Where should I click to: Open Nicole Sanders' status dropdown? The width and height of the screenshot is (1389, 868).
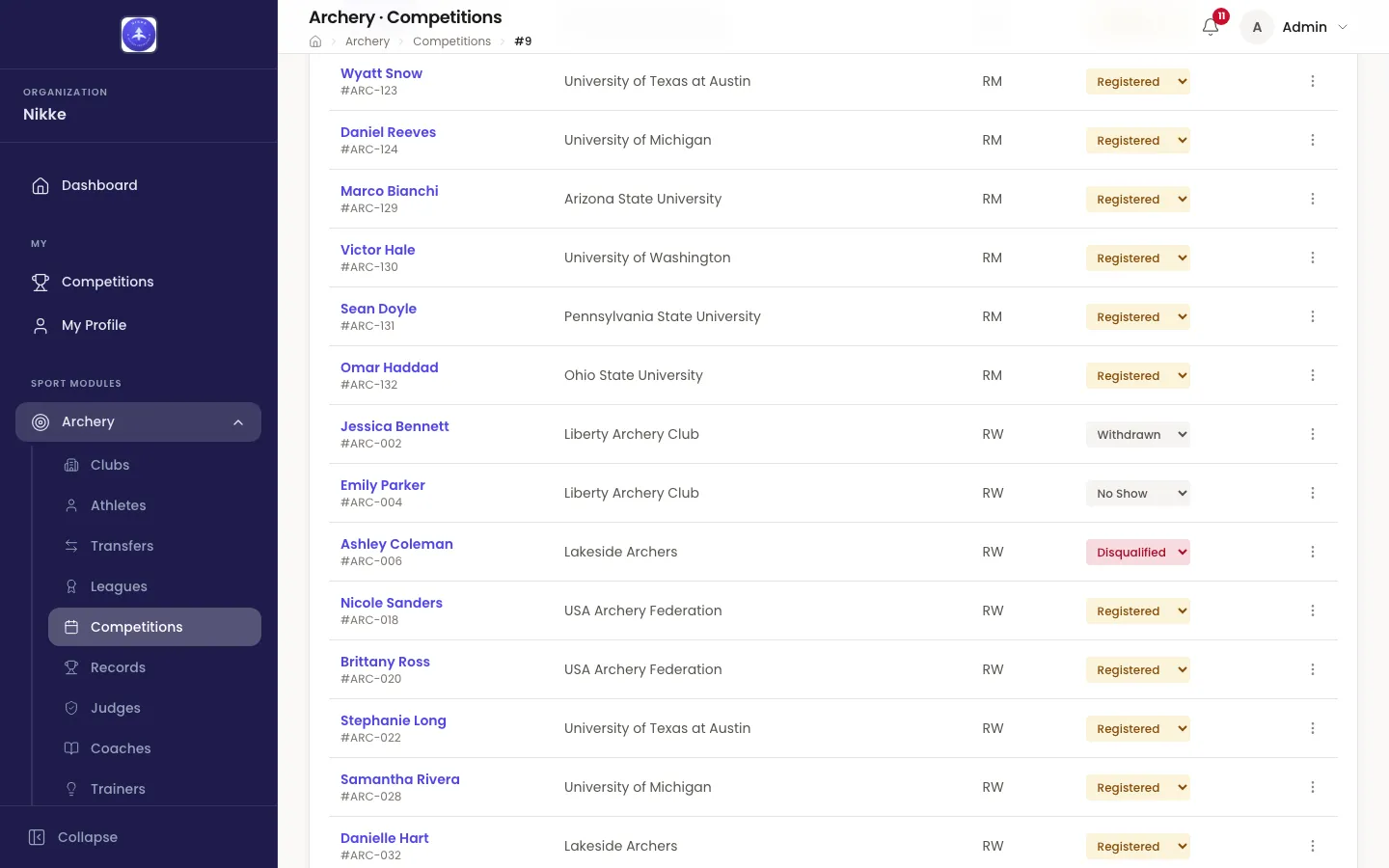1138,611
